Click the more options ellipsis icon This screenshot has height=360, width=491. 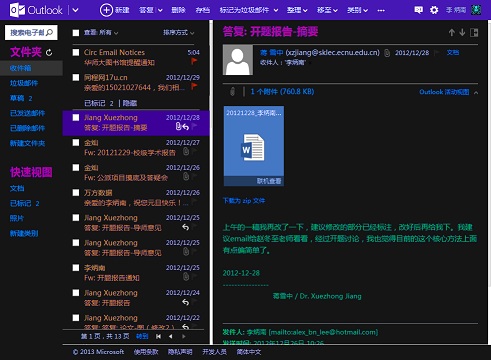(381, 10)
